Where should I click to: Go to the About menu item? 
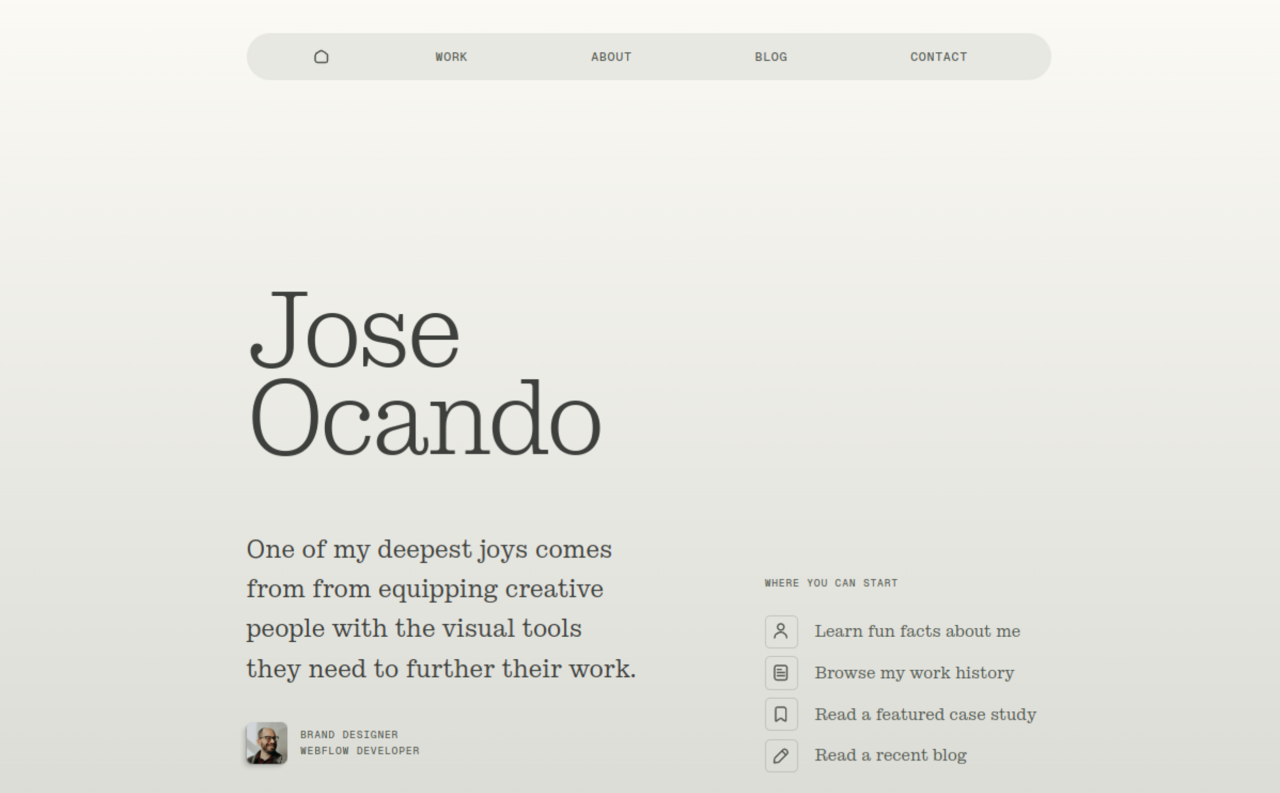point(611,57)
